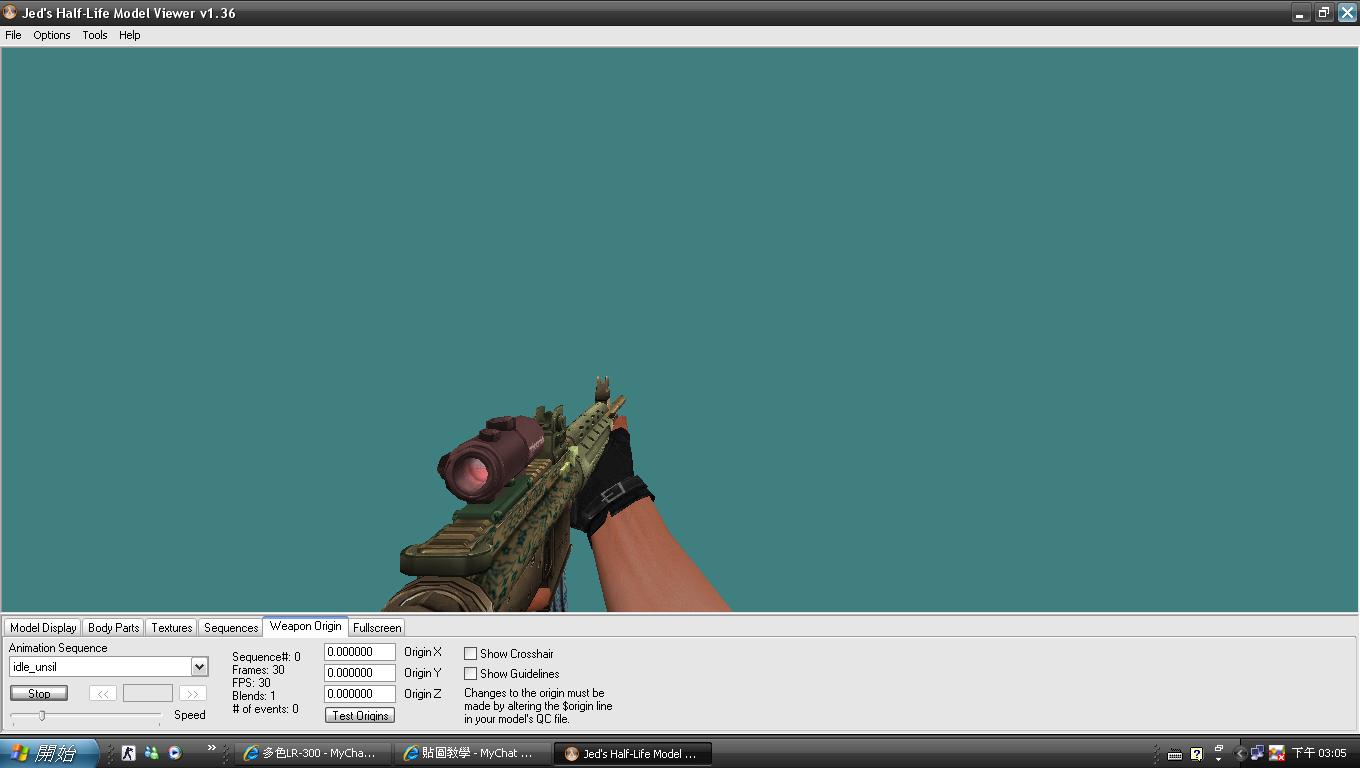The width and height of the screenshot is (1360, 768).
Task: Launch MSN Messenger quick launch icon
Action: click(152, 753)
